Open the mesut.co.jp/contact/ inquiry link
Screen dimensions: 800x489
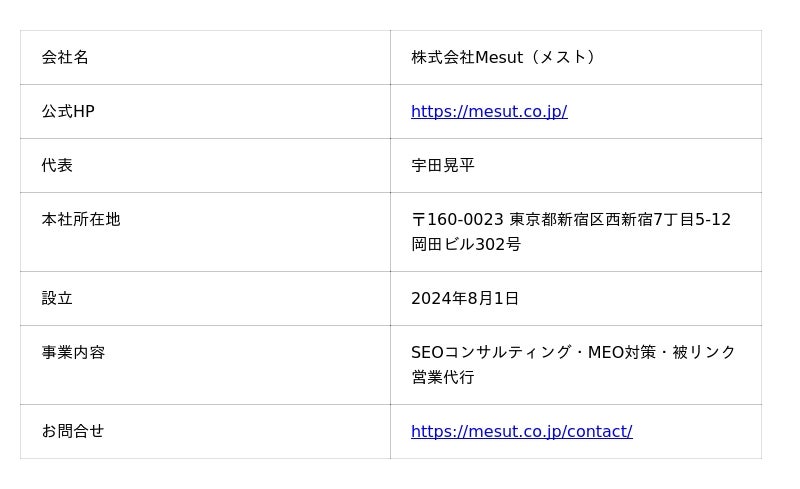click(x=521, y=432)
